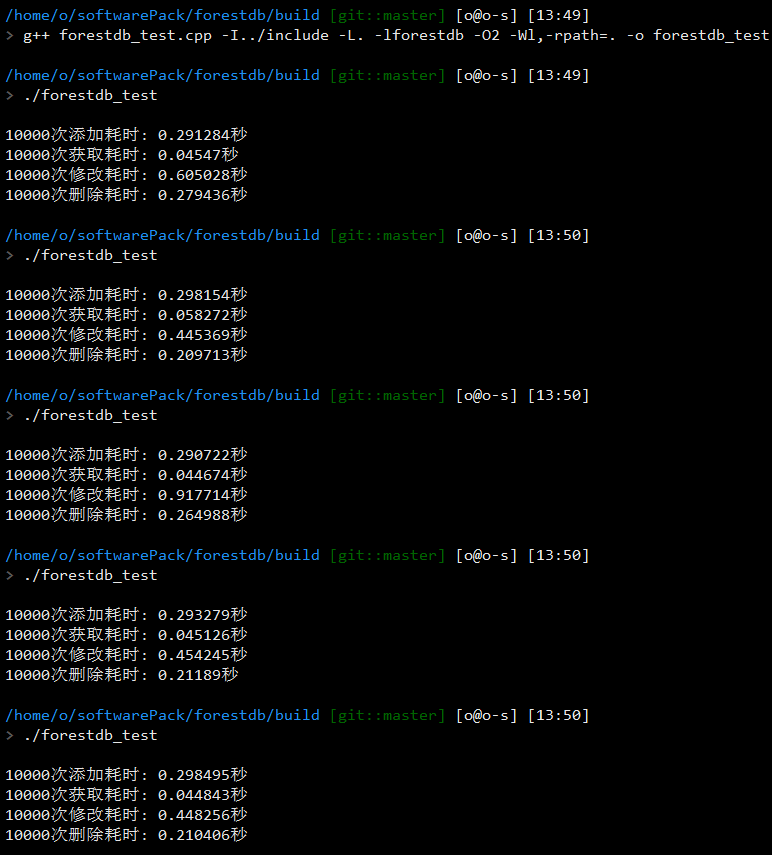
Task: Click the 0.298154 add time line
Action: [x=126, y=295]
